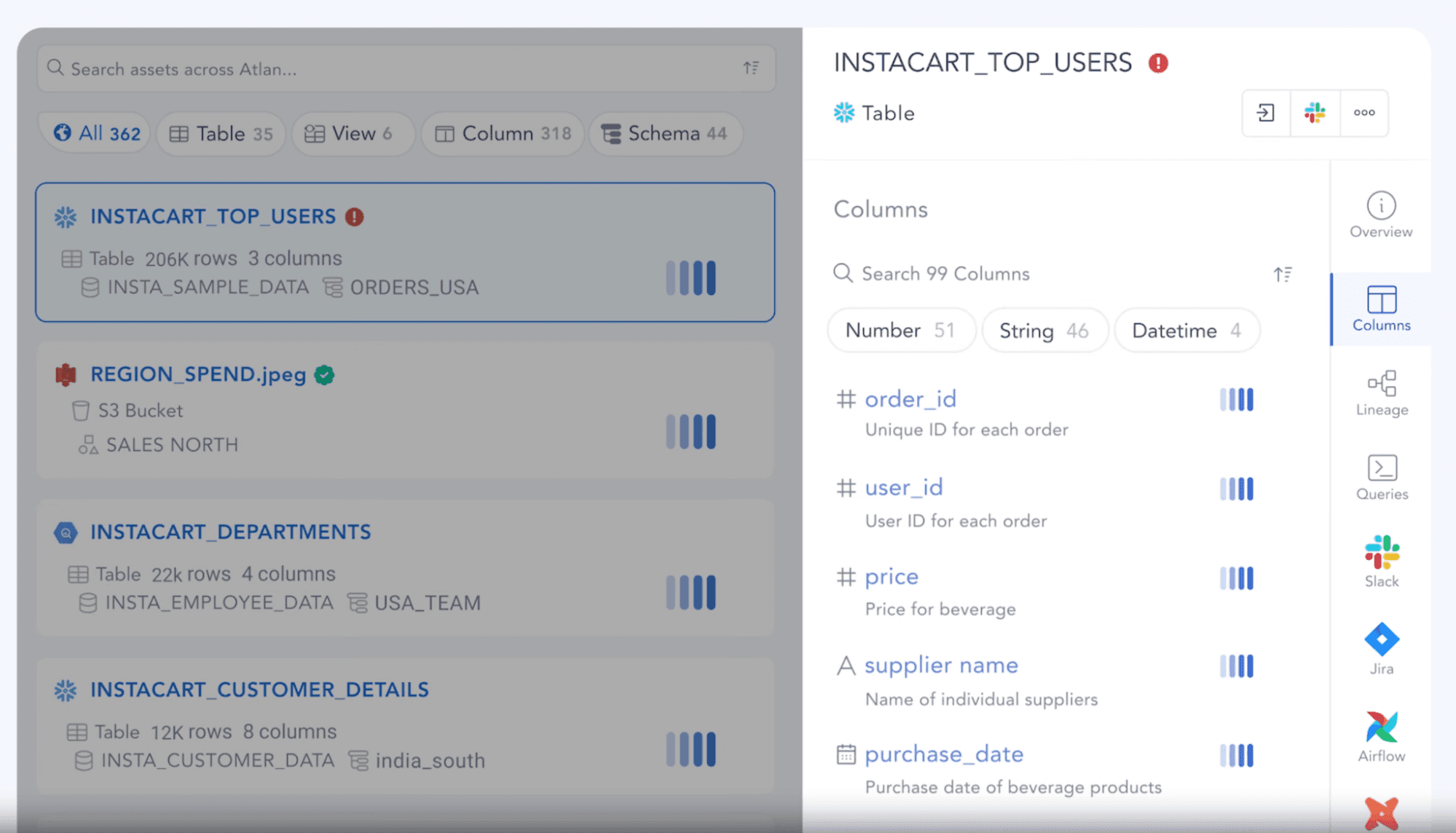Open the Airflow integration panel
The height and width of the screenshot is (833, 1456).
click(x=1380, y=735)
